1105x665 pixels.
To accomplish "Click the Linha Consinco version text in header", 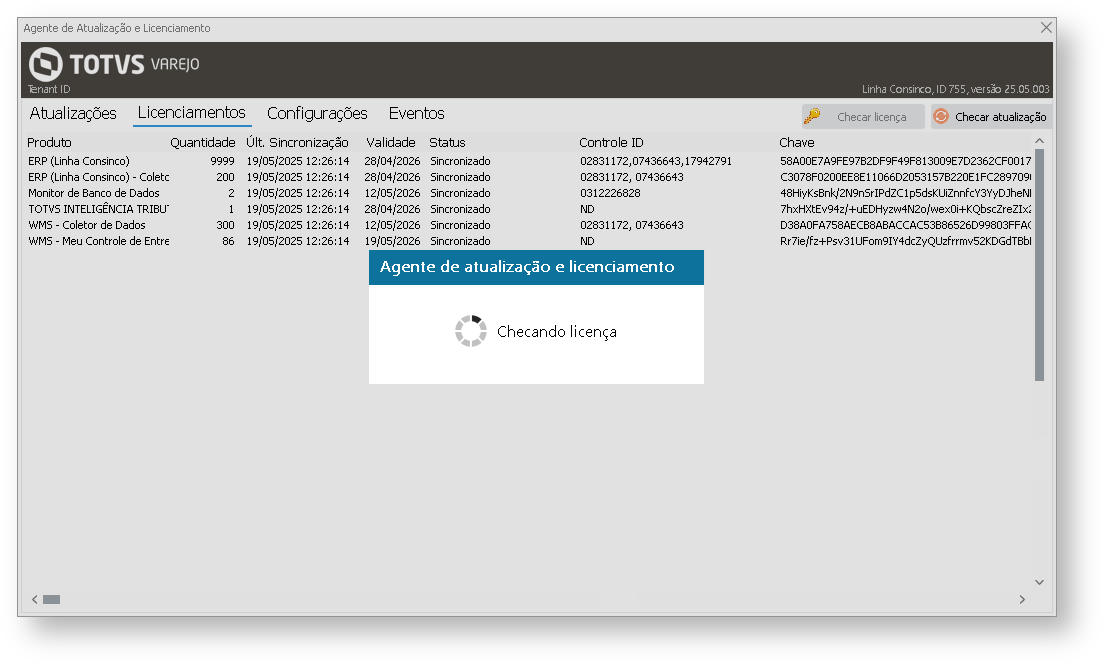I will [x=956, y=89].
